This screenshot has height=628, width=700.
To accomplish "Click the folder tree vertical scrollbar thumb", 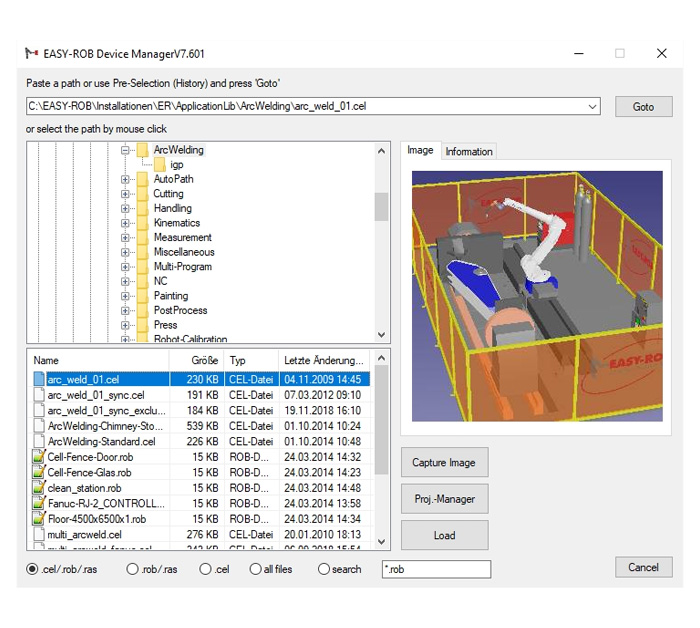I will 381,206.
